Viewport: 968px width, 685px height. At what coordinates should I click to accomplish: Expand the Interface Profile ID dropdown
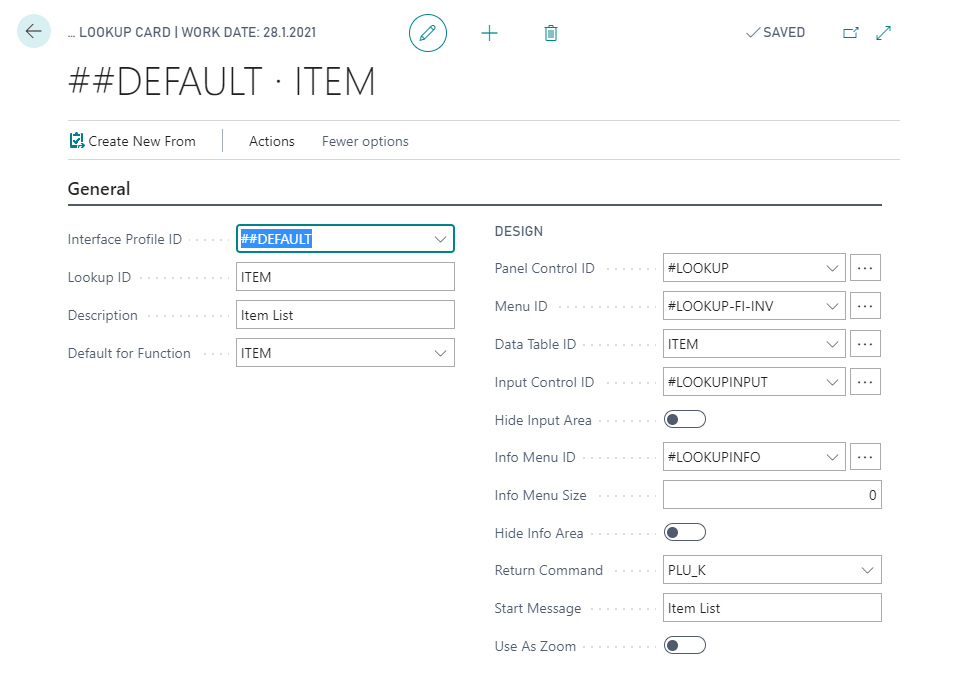coord(440,239)
